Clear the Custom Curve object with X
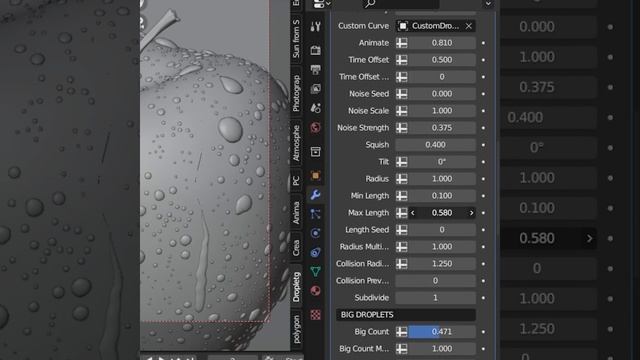Viewport: 640px width, 360px height. click(469, 26)
